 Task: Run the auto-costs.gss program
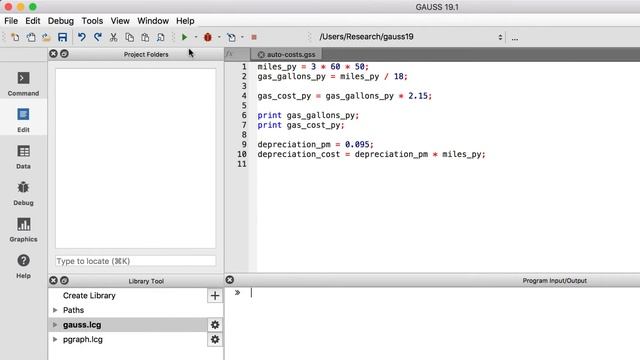184,38
